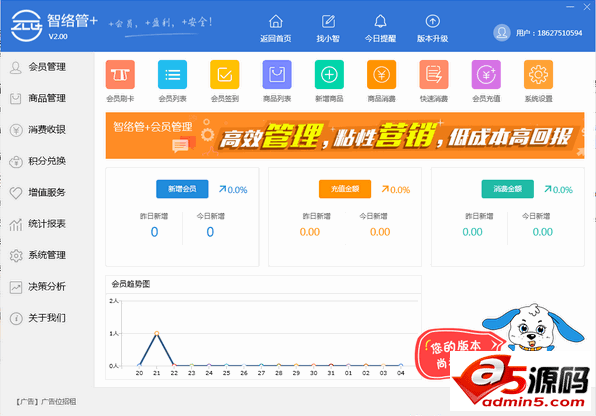Click the 用户：18627510594 account text
Image resolution: width=596 pixels, height=416 pixels.
549,33
